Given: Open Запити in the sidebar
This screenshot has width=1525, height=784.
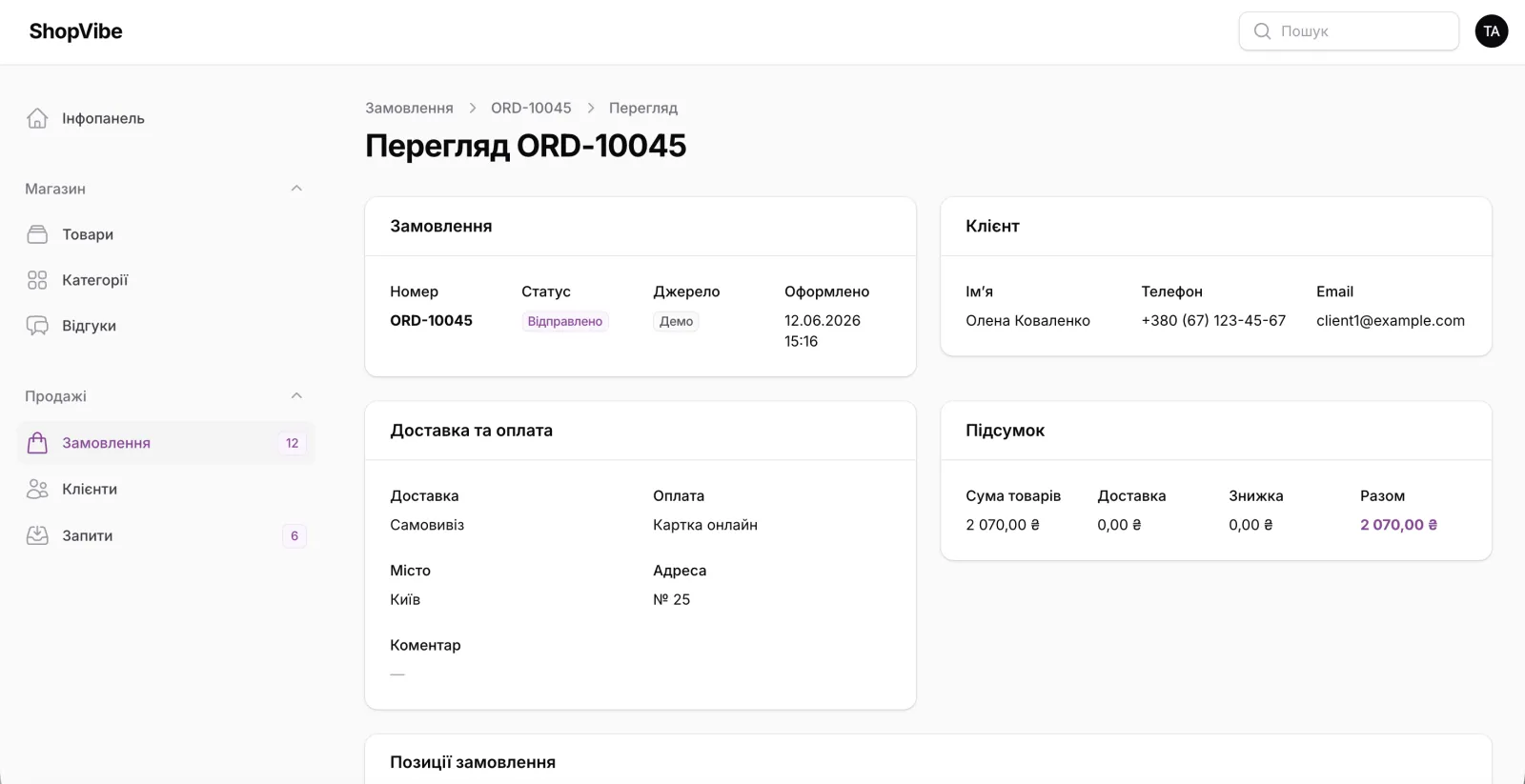Looking at the screenshot, I should (x=167, y=535).
